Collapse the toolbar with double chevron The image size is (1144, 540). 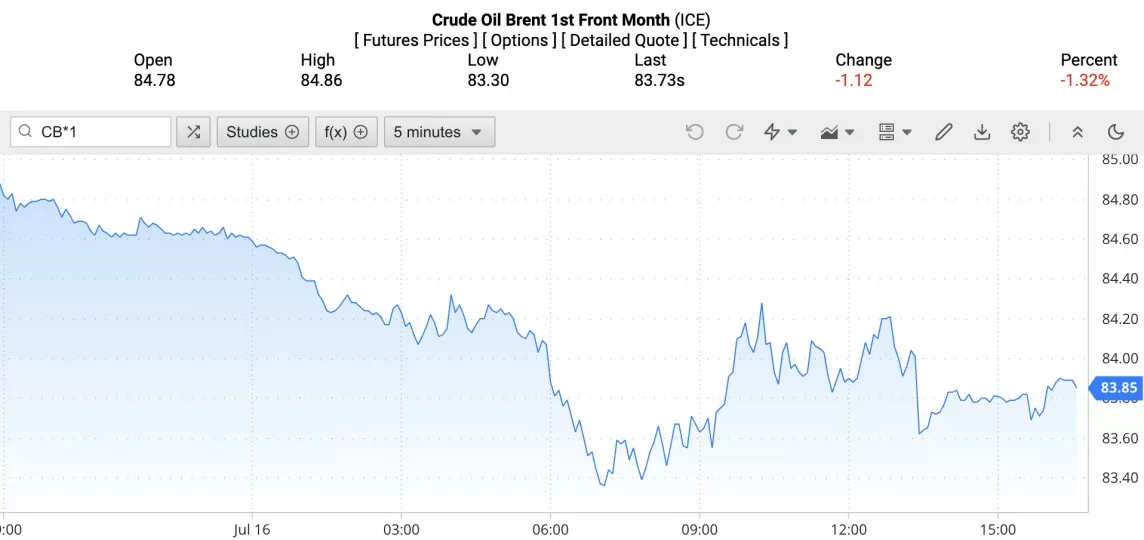1077,132
